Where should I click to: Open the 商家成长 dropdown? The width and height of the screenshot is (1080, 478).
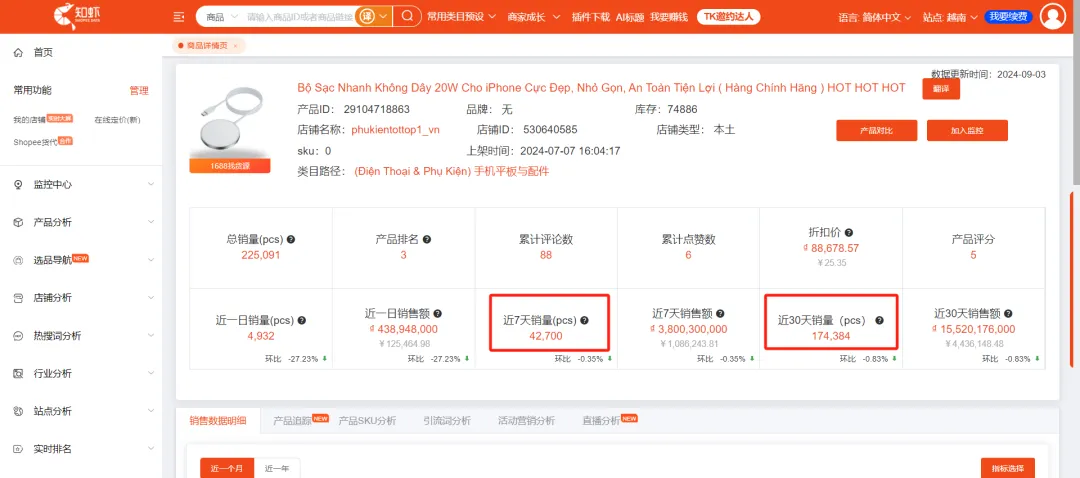pyautogui.click(x=534, y=17)
